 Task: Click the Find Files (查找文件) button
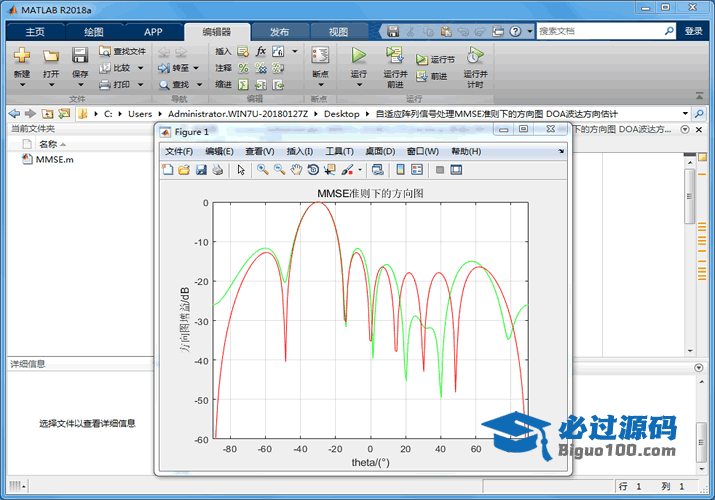click(x=123, y=51)
